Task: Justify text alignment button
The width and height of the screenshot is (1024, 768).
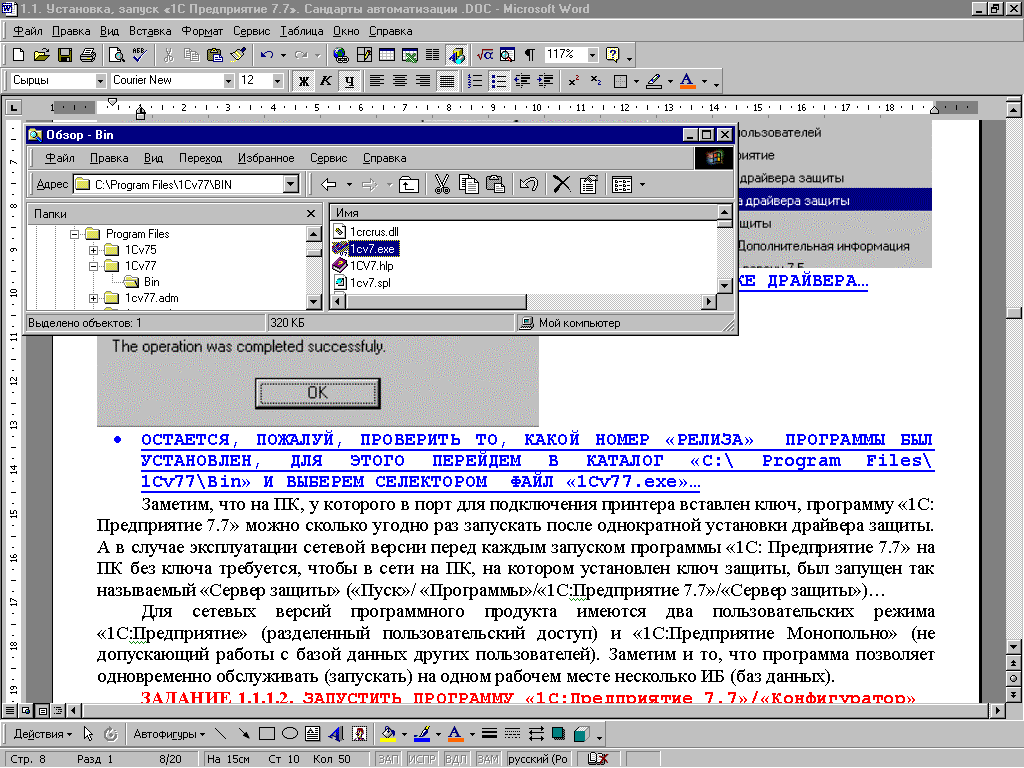Action: pyautogui.click(x=447, y=81)
